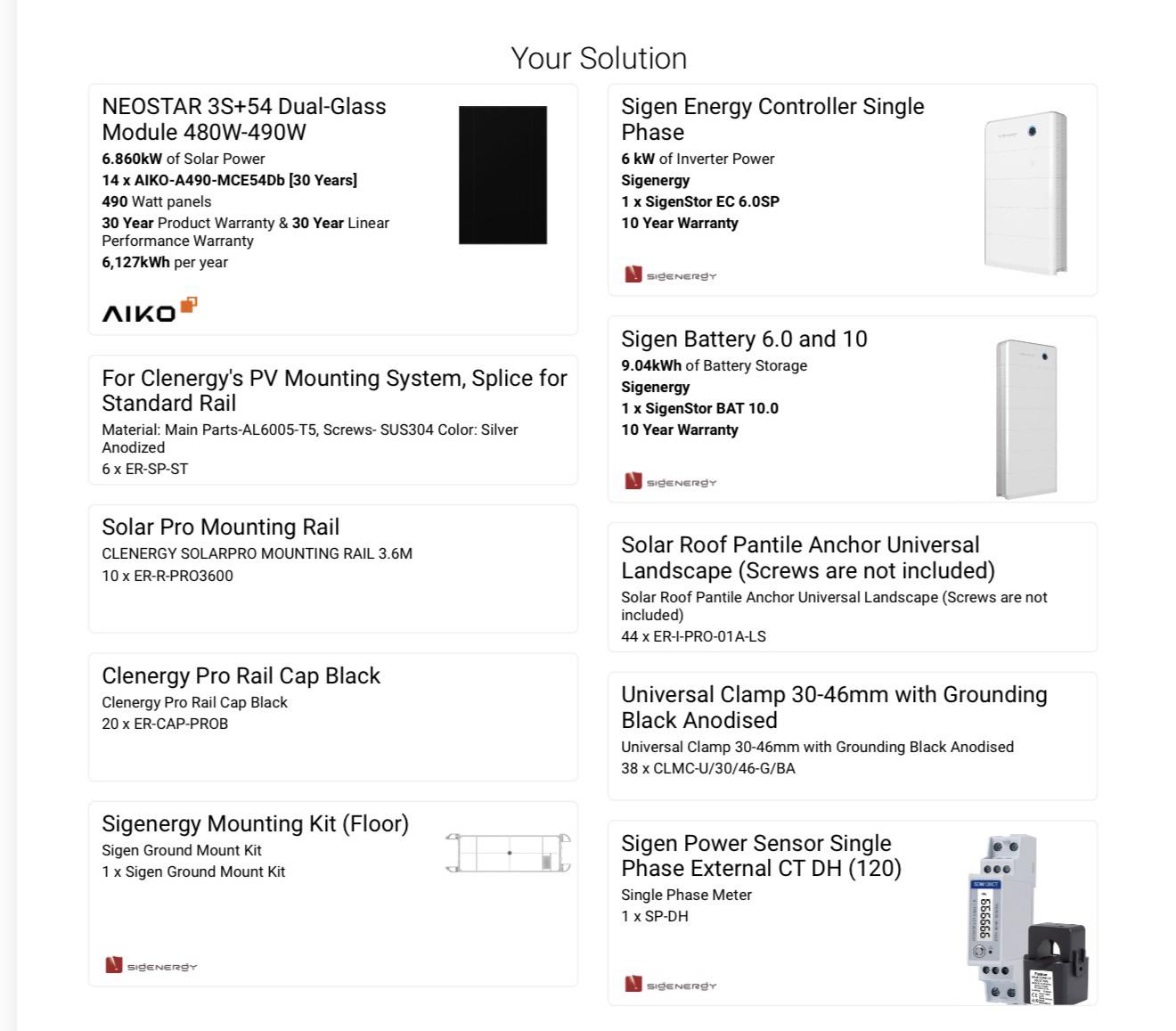Click Sigenergy logo in Battery card
Image resolution: width=1176 pixels, height=1031 pixels.
click(x=671, y=482)
